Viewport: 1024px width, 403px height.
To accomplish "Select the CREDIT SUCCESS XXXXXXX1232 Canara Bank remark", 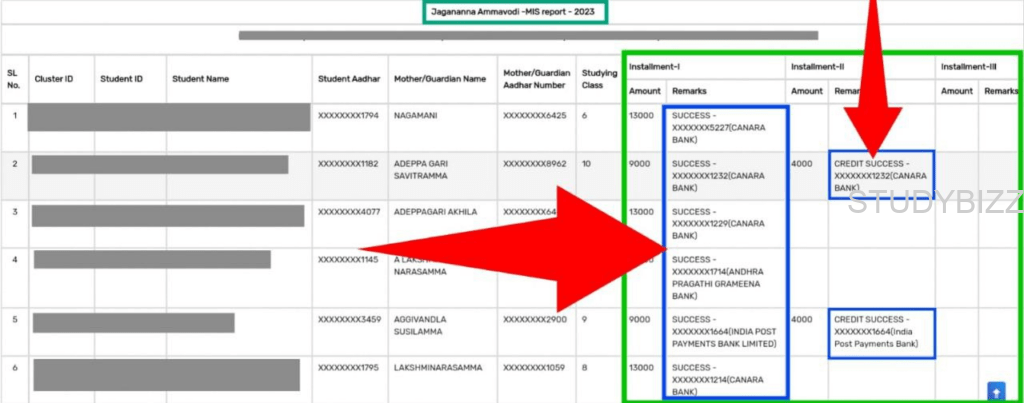I will [x=881, y=175].
